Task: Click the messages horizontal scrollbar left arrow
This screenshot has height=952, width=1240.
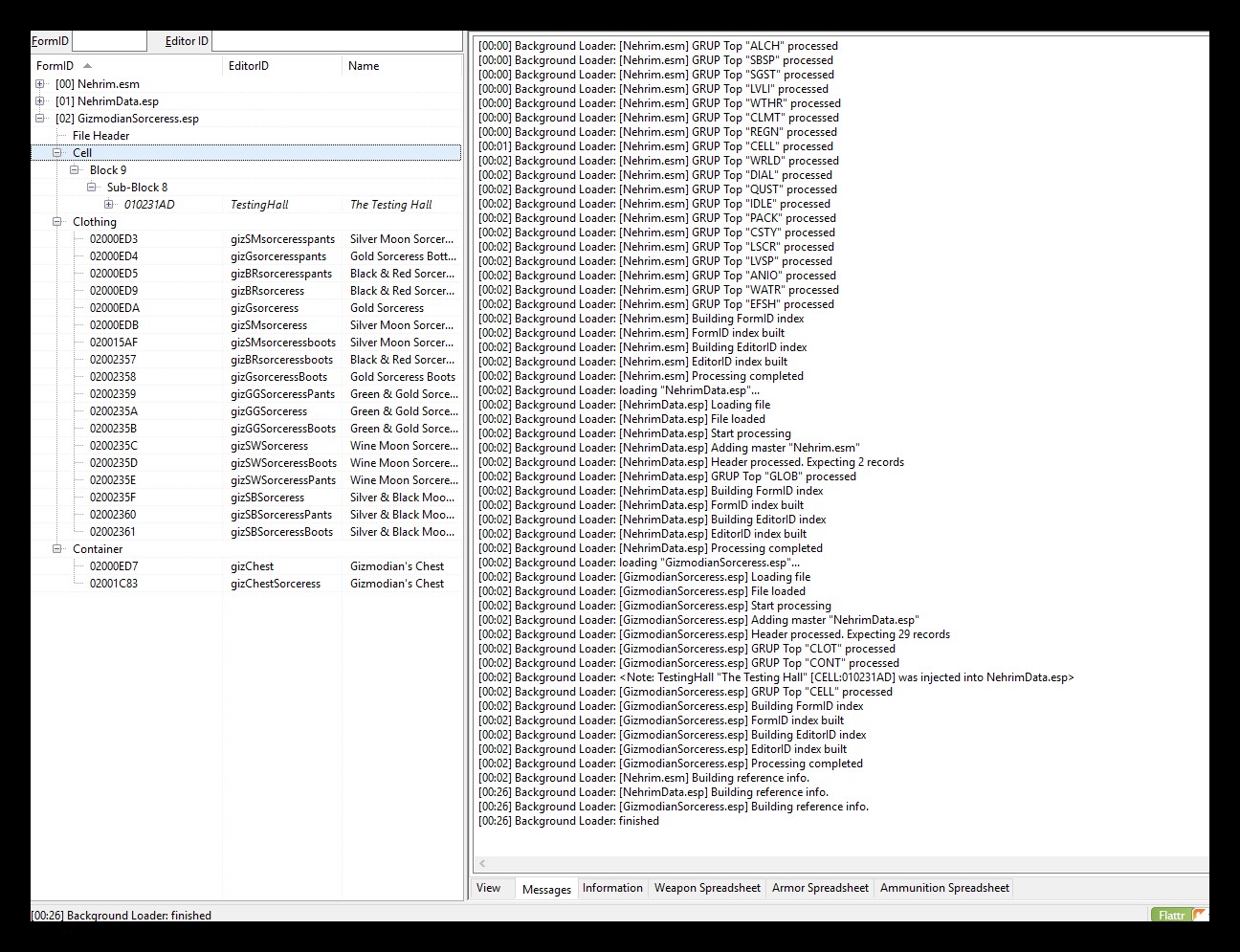Action: (482, 864)
